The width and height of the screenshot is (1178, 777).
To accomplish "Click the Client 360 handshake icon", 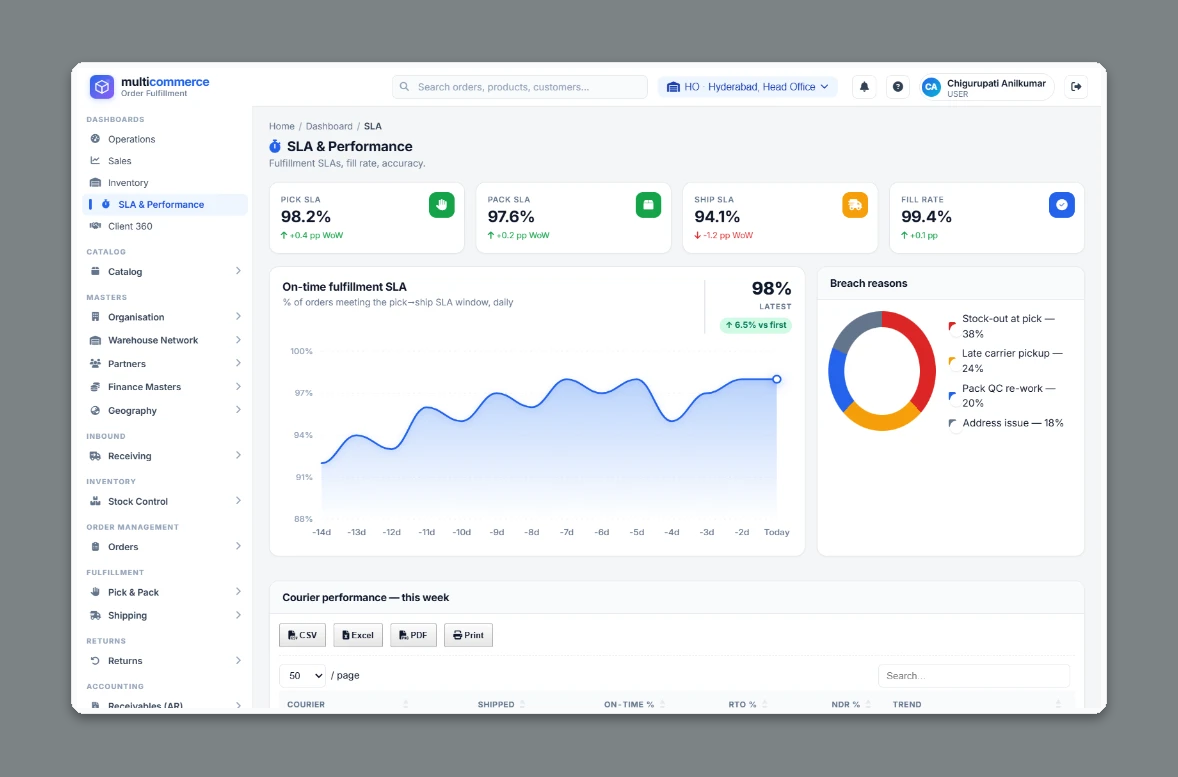I will pos(95,226).
